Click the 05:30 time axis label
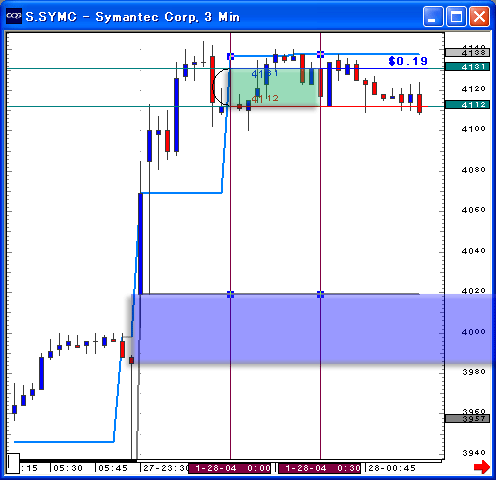Image resolution: width=496 pixels, height=480 pixels. tap(68, 468)
